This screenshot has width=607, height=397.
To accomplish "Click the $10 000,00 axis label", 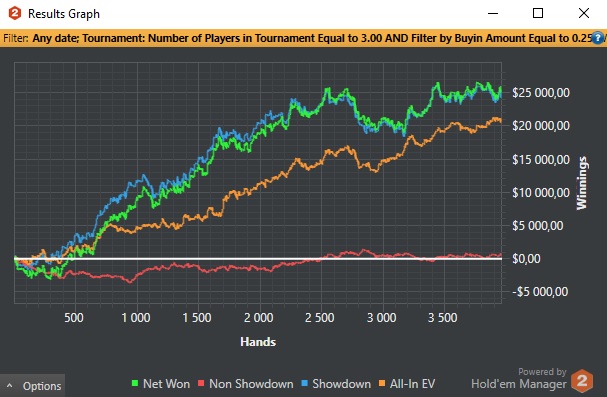I will tap(541, 193).
